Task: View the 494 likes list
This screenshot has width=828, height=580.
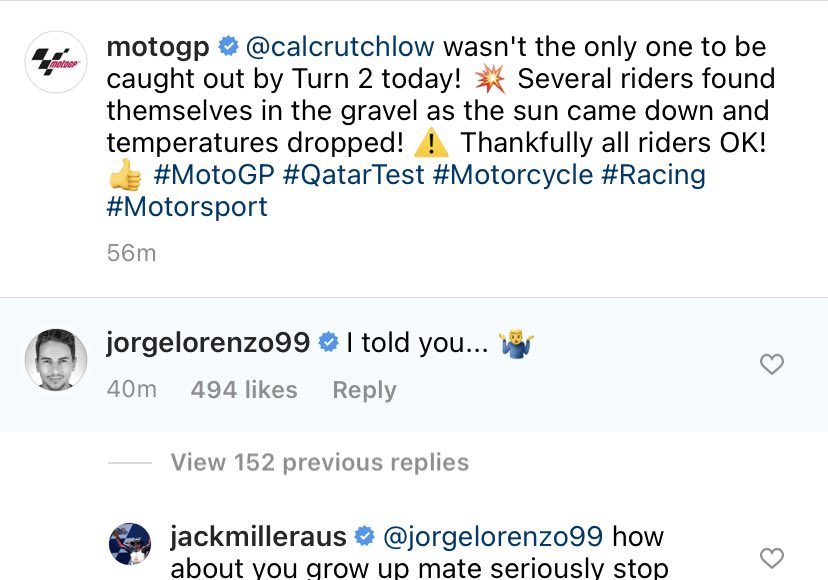Action: coord(244,390)
